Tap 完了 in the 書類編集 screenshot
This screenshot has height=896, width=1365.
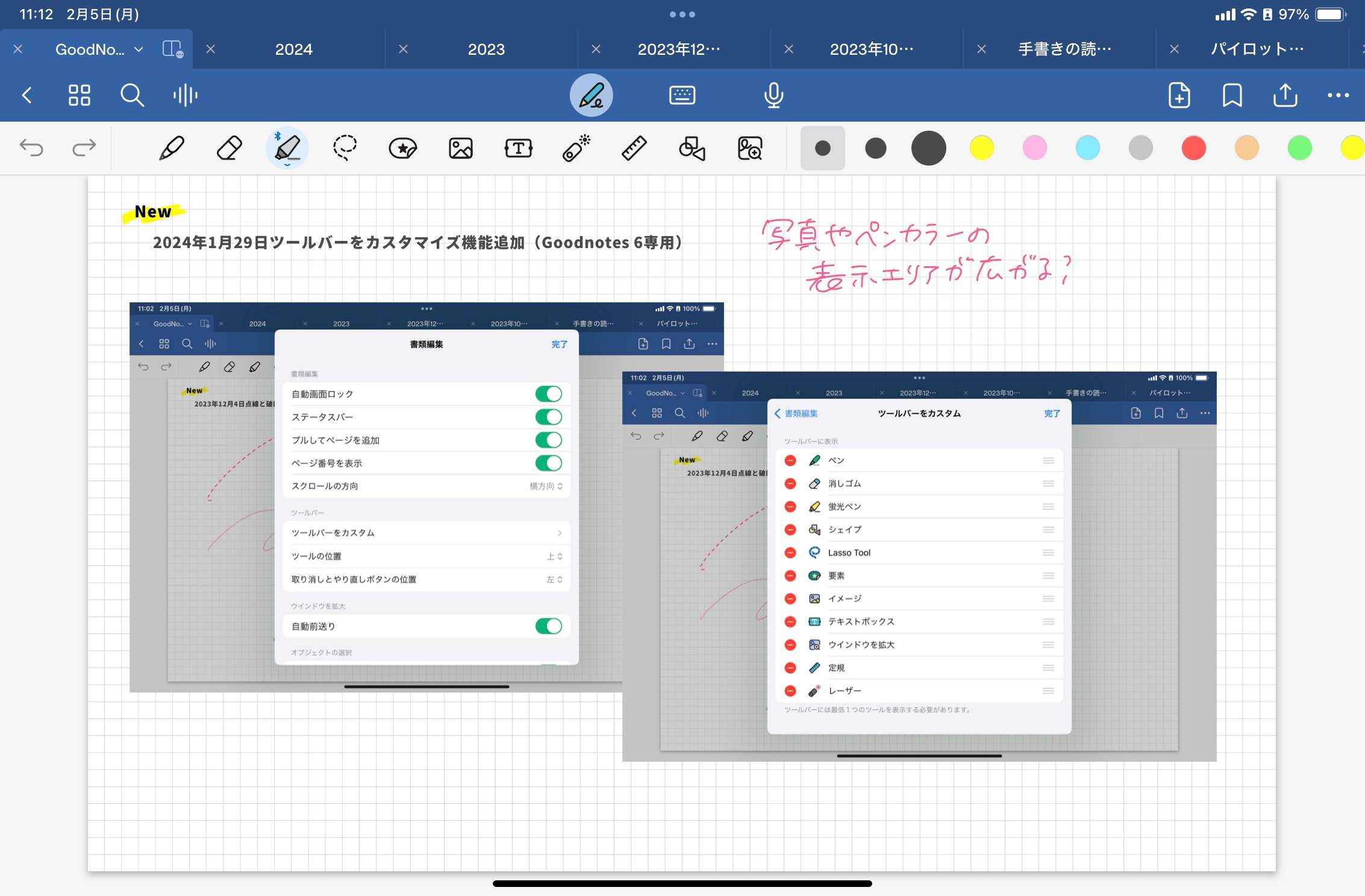(x=559, y=344)
